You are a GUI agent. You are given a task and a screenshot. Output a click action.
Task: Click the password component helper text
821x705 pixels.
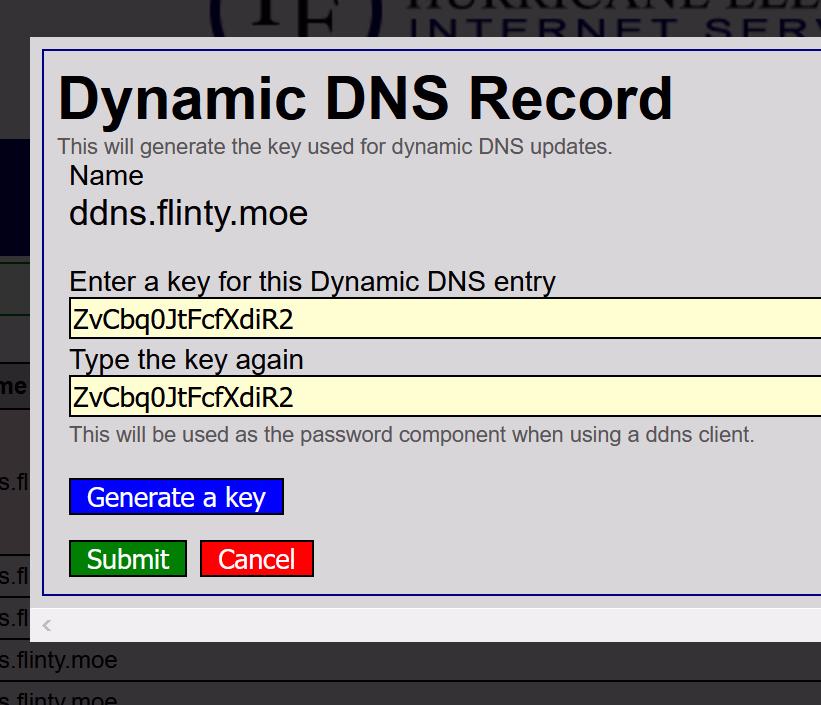pyautogui.click(x=411, y=435)
